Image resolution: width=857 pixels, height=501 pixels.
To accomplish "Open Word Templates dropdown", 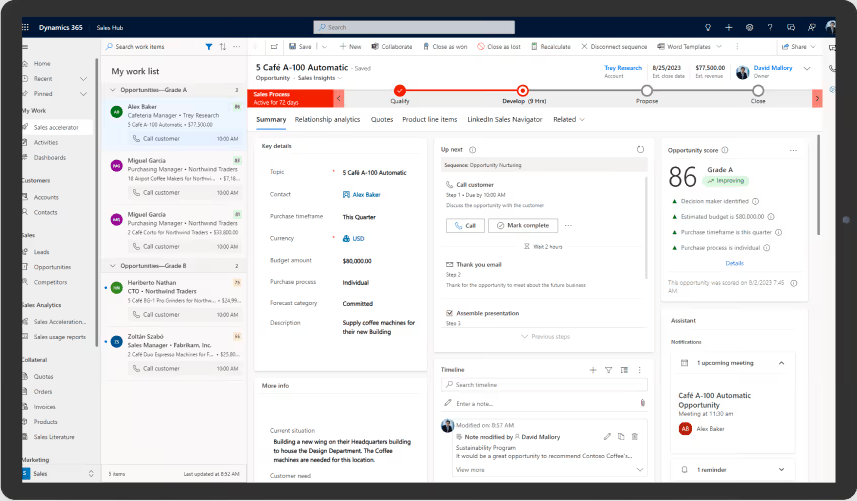I will coord(689,47).
